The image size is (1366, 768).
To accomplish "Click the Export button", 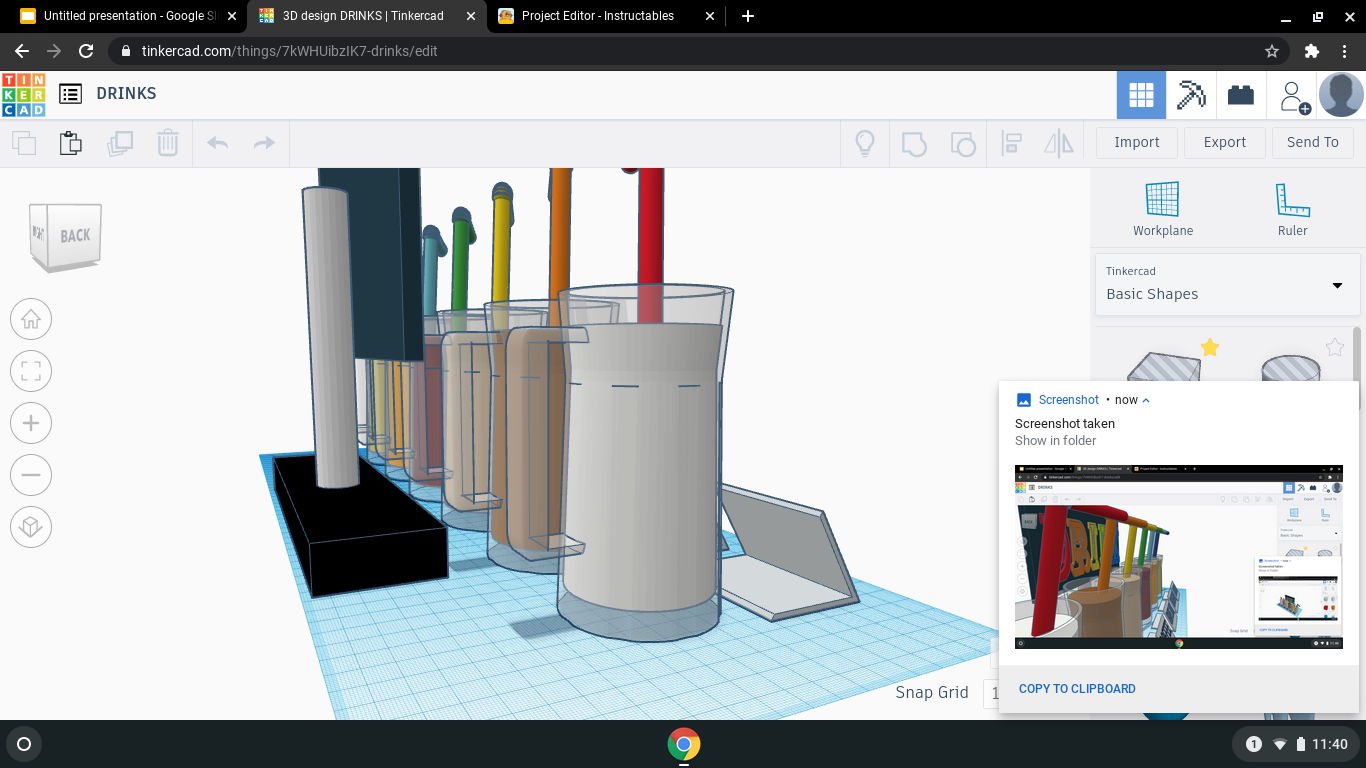I will [x=1224, y=142].
